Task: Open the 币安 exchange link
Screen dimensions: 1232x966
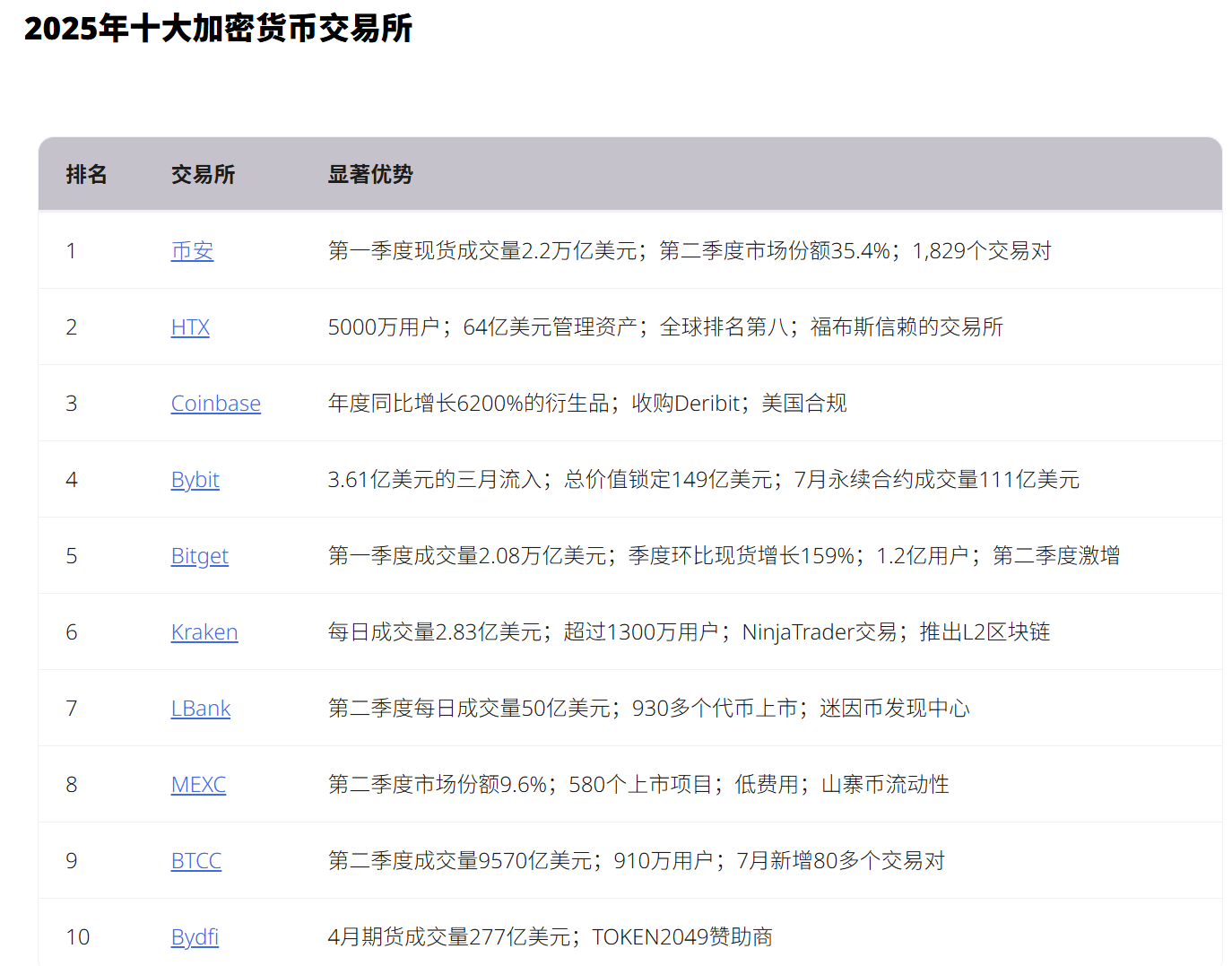Action: click(x=192, y=251)
